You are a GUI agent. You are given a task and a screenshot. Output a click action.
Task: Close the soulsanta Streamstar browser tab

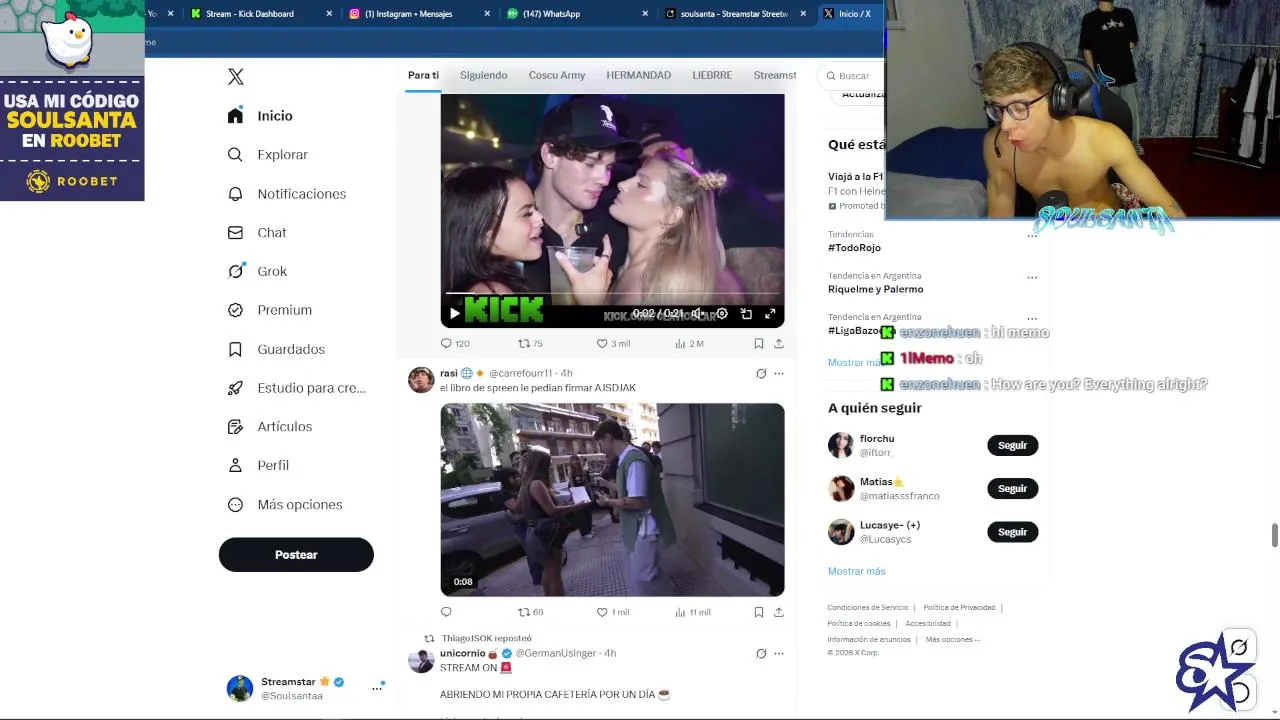click(x=803, y=14)
